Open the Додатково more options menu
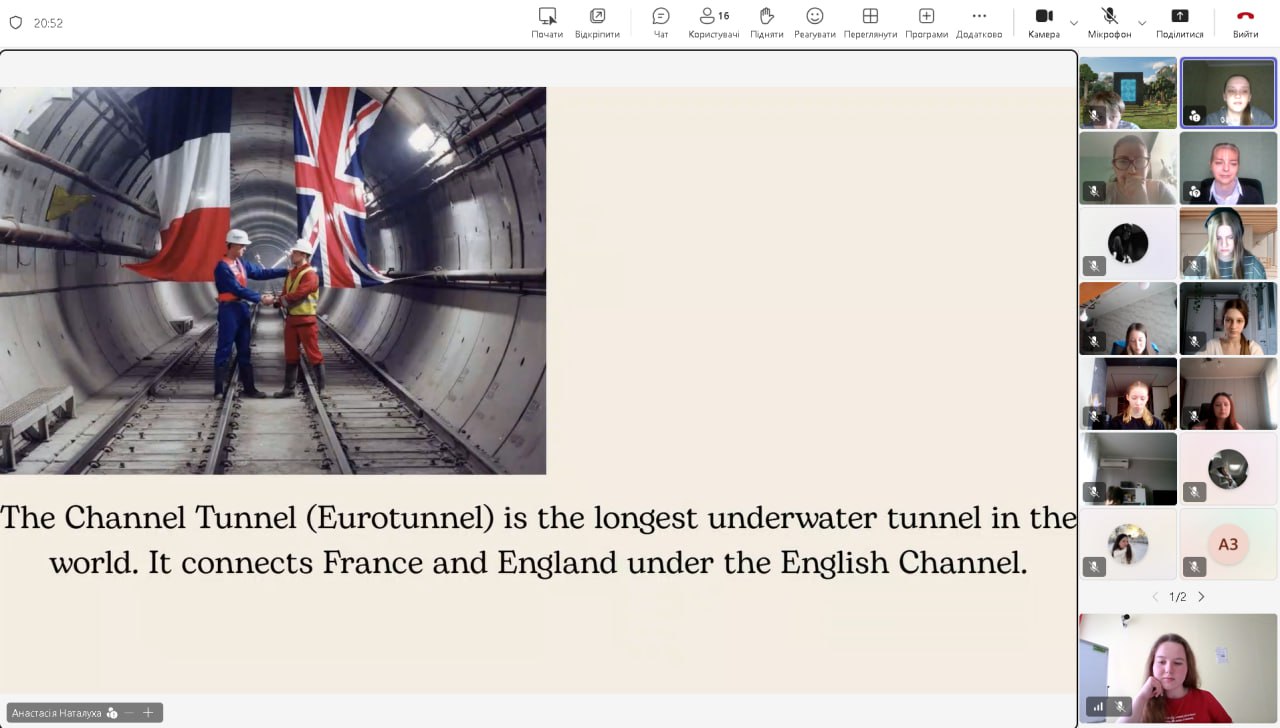The image size is (1280, 728). (x=978, y=22)
